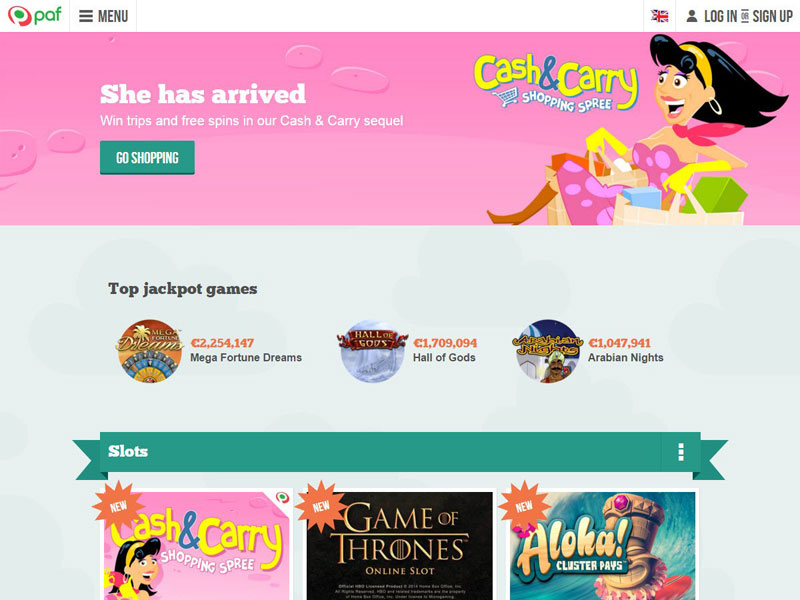
Task: Click the GO SHOPPING button
Action: point(147,158)
